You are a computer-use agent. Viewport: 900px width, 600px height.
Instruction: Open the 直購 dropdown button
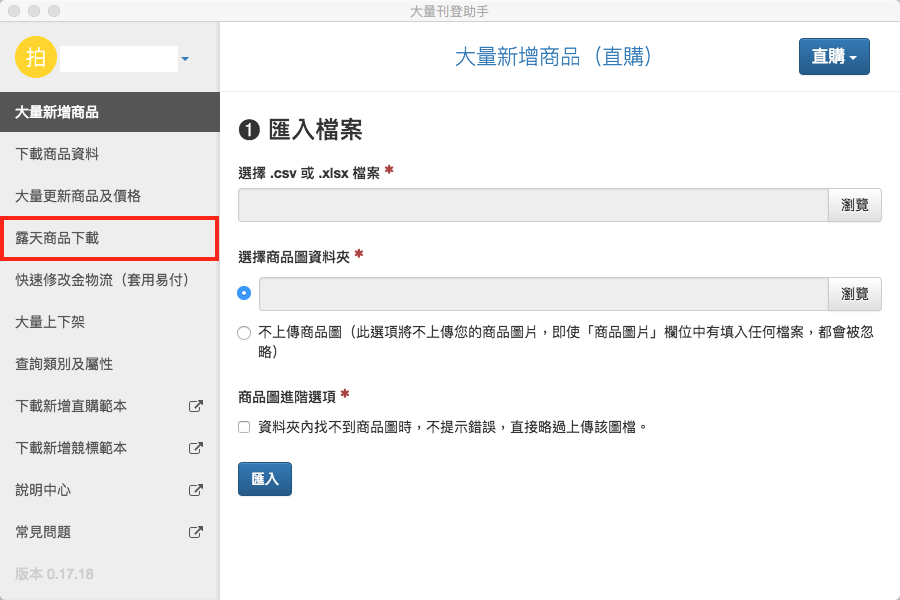834,57
